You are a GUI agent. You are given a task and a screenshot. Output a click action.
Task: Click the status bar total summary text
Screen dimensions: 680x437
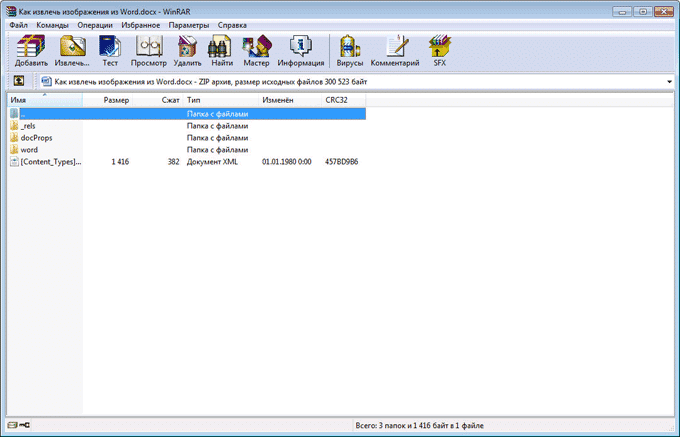pos(419,425)
